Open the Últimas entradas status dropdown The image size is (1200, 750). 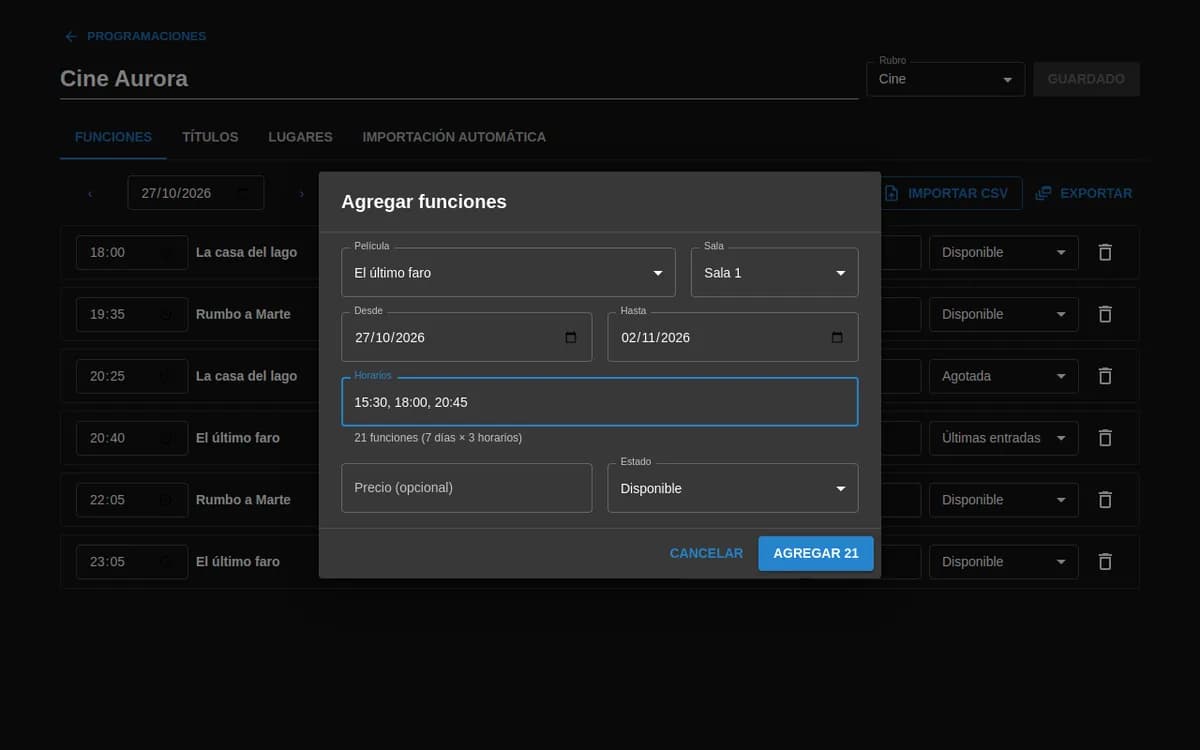(1003, 438)
